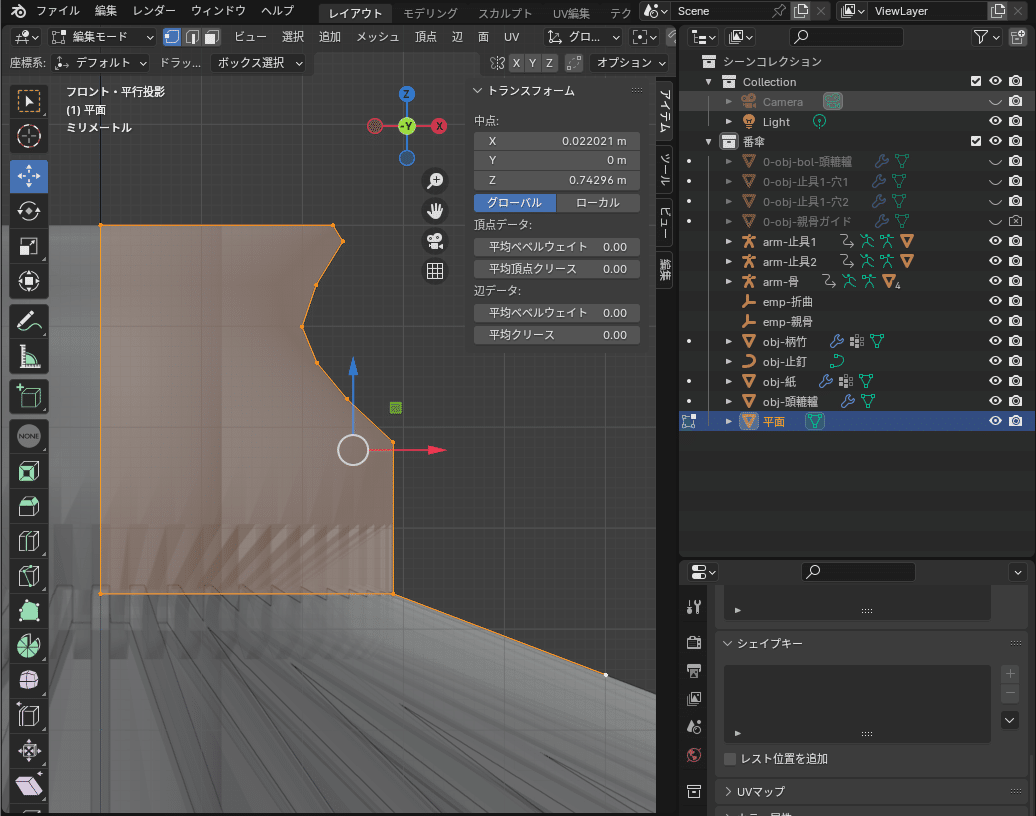Click the 平均クリース value slider
Image resolution: width=1036 pixels, height=816 pixels.
[557, 335]
